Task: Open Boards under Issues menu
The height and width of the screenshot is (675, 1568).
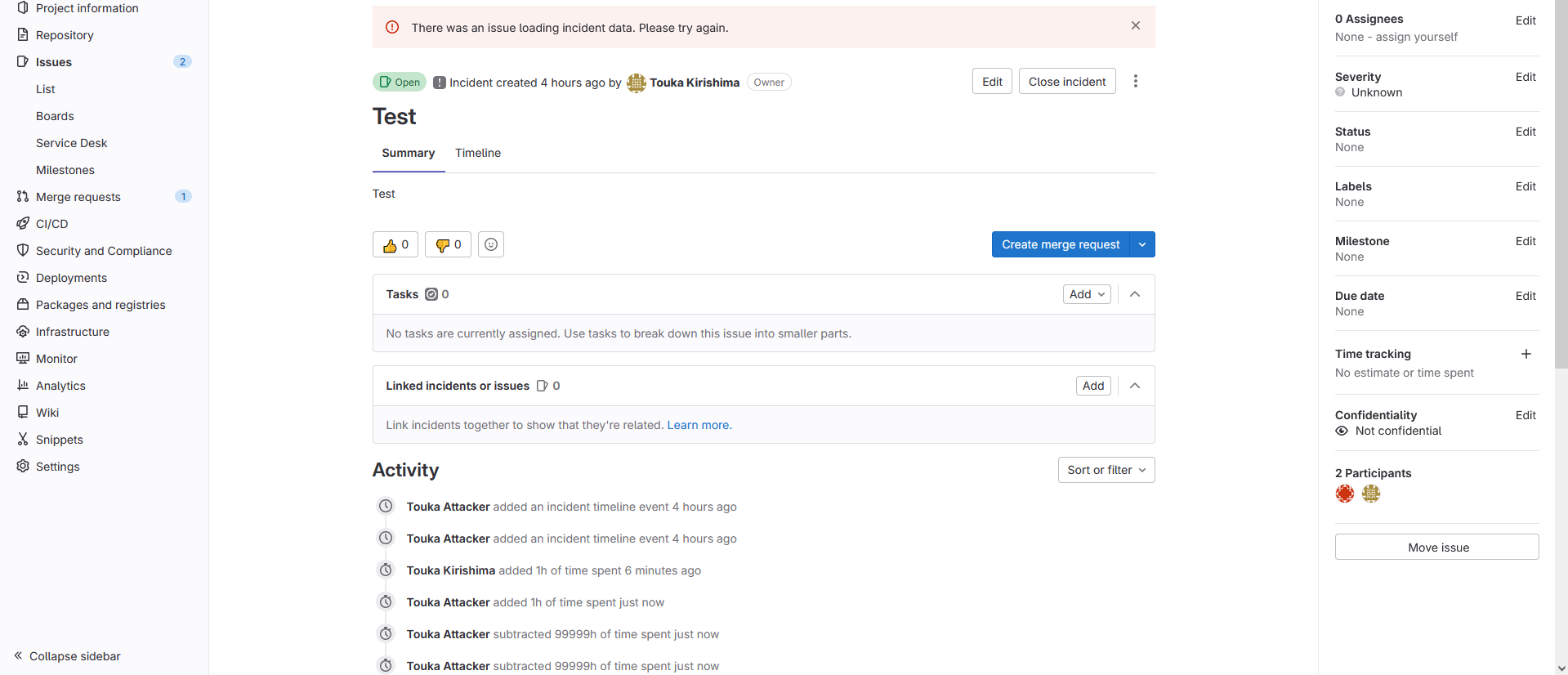Action: (x=55, y=116)
